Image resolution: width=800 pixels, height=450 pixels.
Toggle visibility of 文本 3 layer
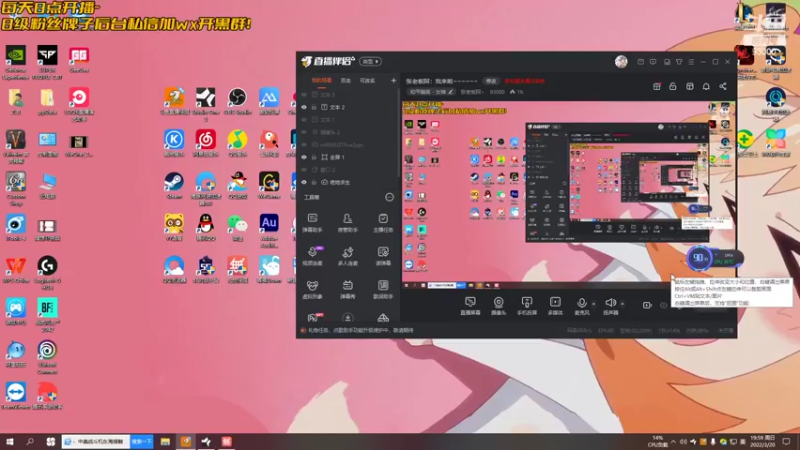click(304, 95)
